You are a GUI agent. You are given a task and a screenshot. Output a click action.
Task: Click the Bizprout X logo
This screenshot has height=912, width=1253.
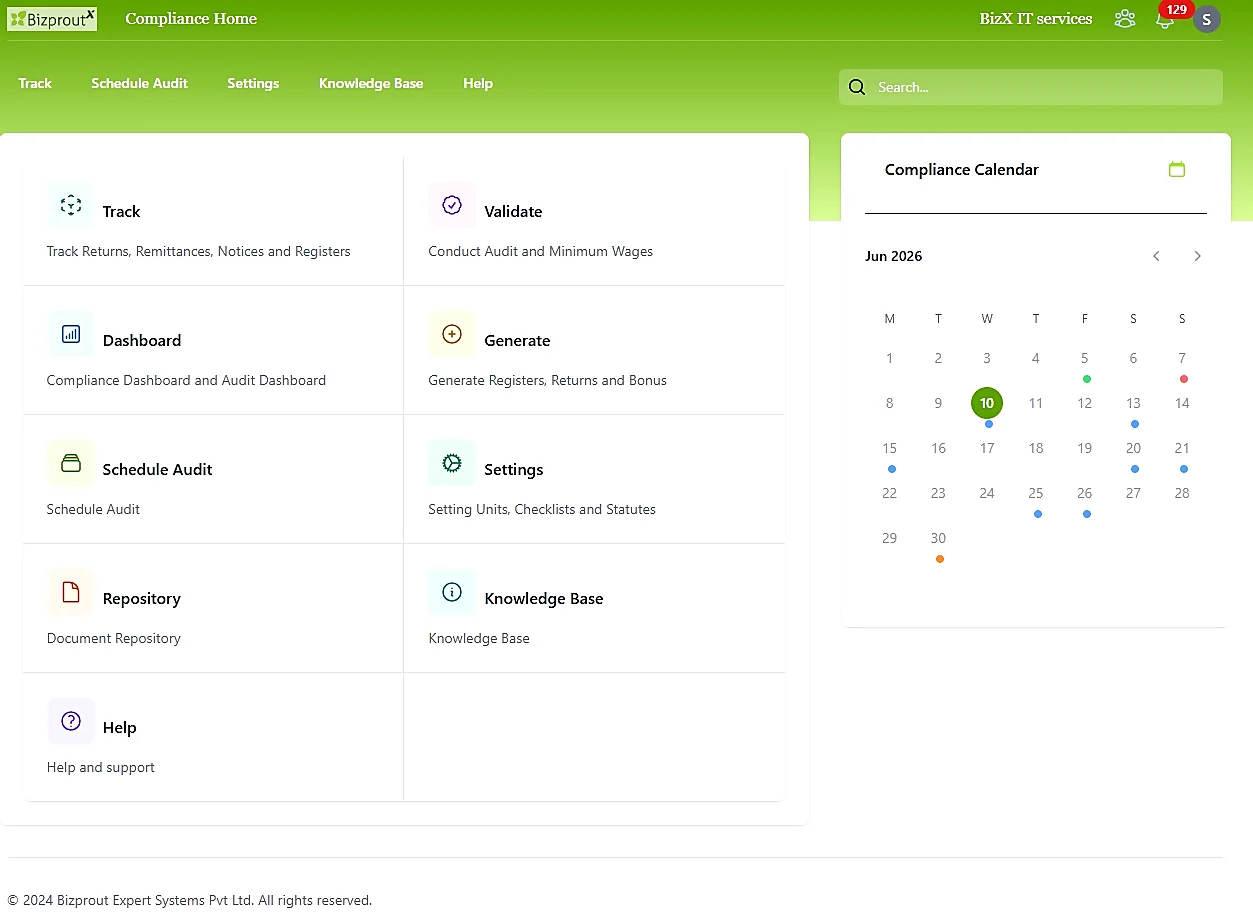52,18
